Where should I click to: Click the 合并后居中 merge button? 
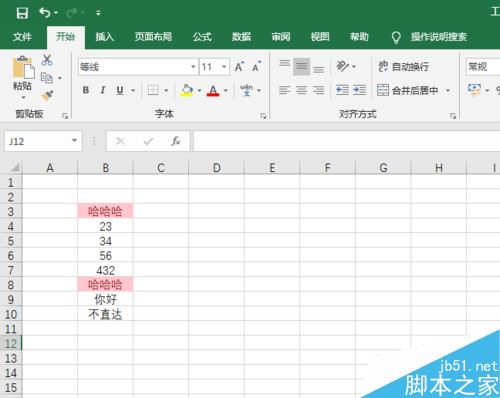tap(407, 90)
